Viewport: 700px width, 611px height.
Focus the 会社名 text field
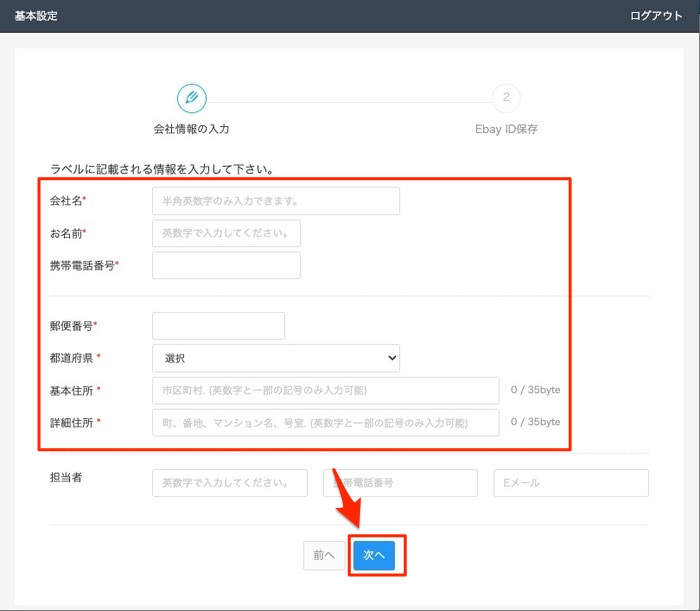tap(275, 201)
